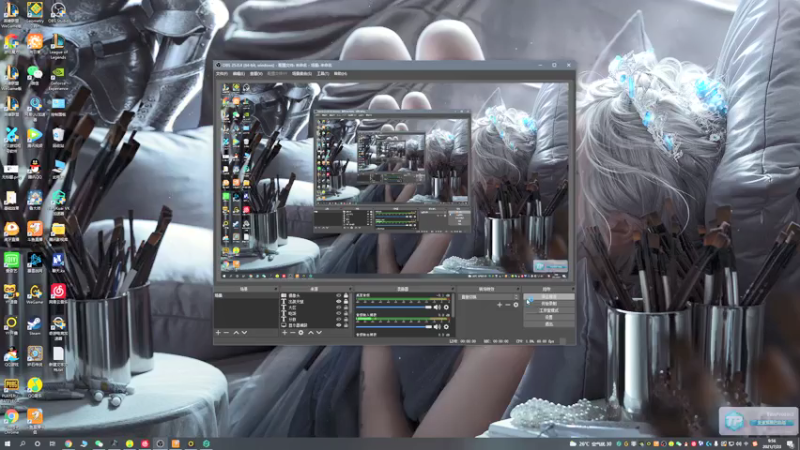Undock Audio Mixer panel via header icon
The height and width of the screenshot is (450, 800).
pos(453,288)
